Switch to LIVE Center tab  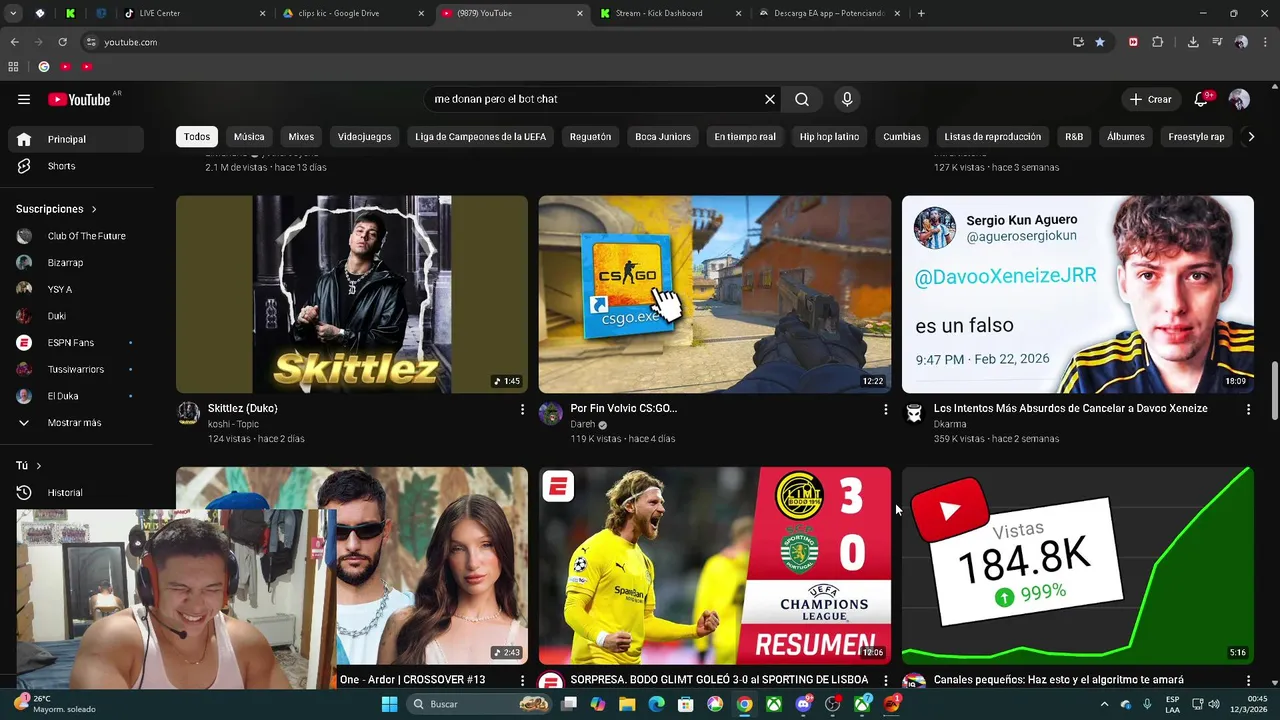point(194,13)
